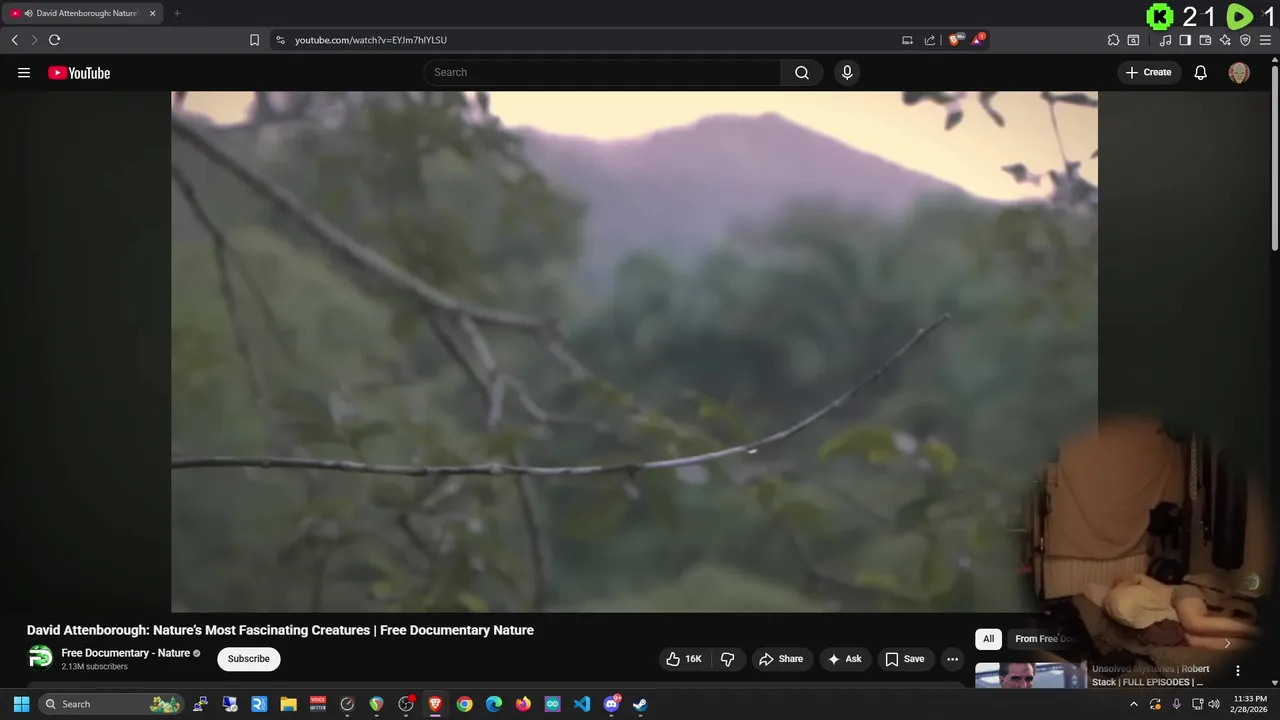Dislike the video with thumbs down
Screen dimensions: 1280x720
click(728, 659)
